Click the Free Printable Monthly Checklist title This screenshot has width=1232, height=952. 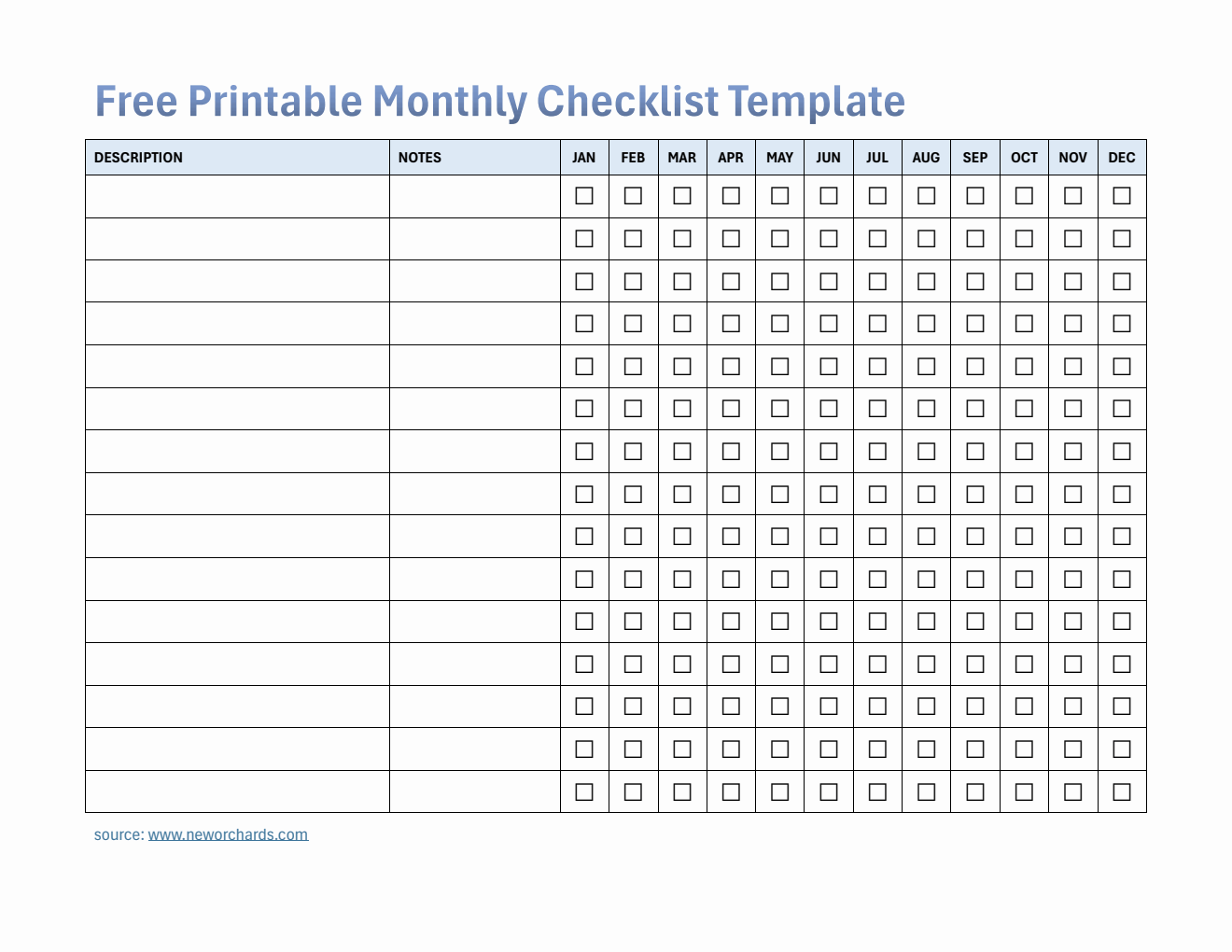coord(500,102)
